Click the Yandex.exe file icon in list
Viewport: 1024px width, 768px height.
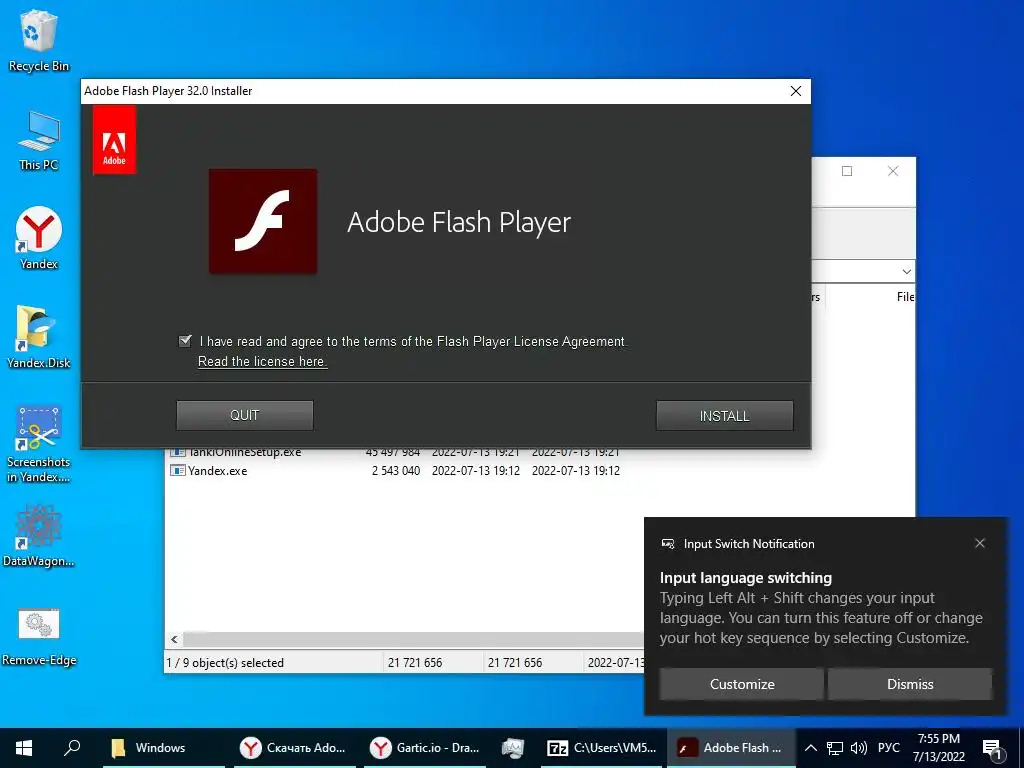(x=177, y=470)
